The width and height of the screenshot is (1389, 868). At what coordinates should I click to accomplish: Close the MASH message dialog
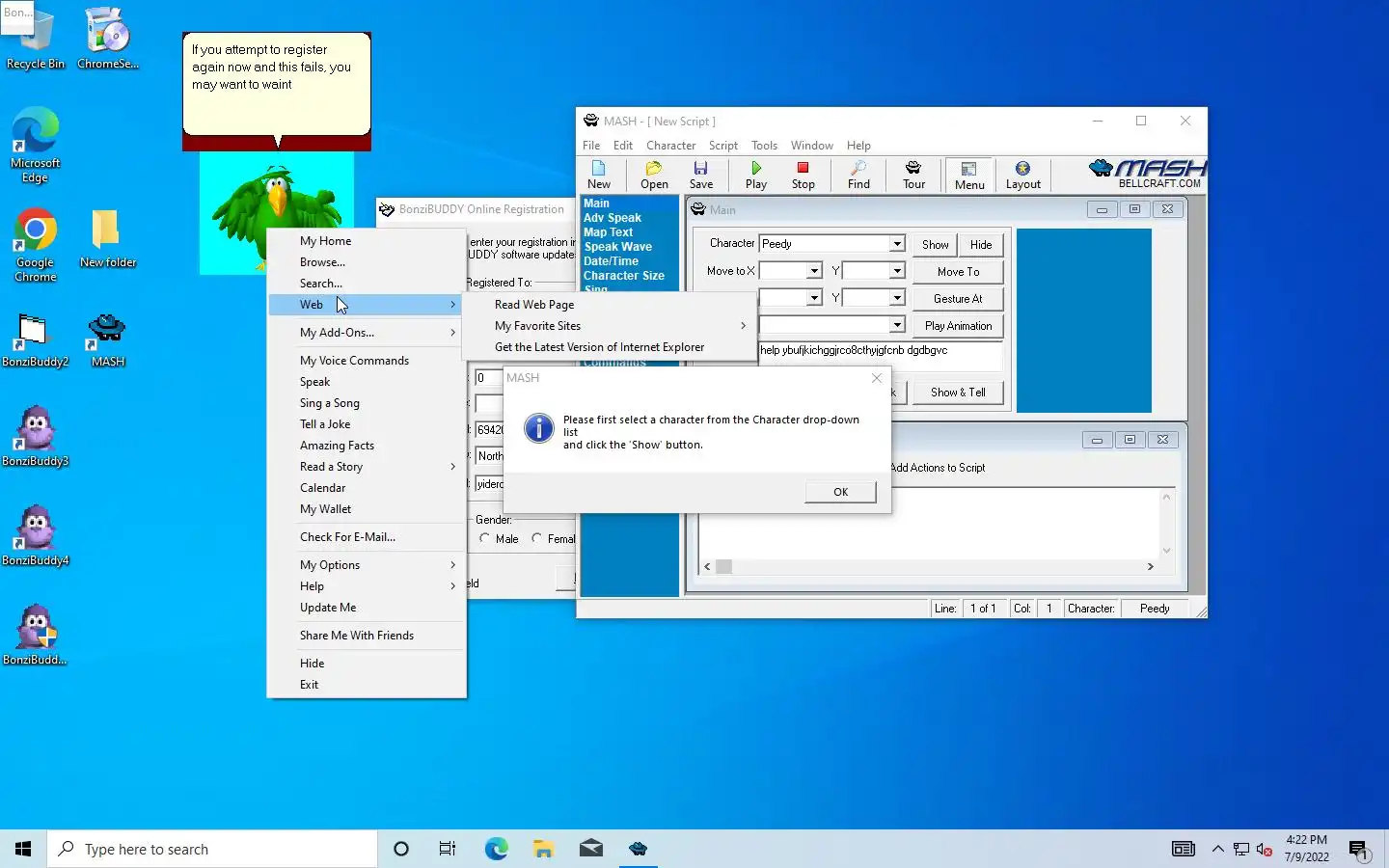(x=877, y=378)
